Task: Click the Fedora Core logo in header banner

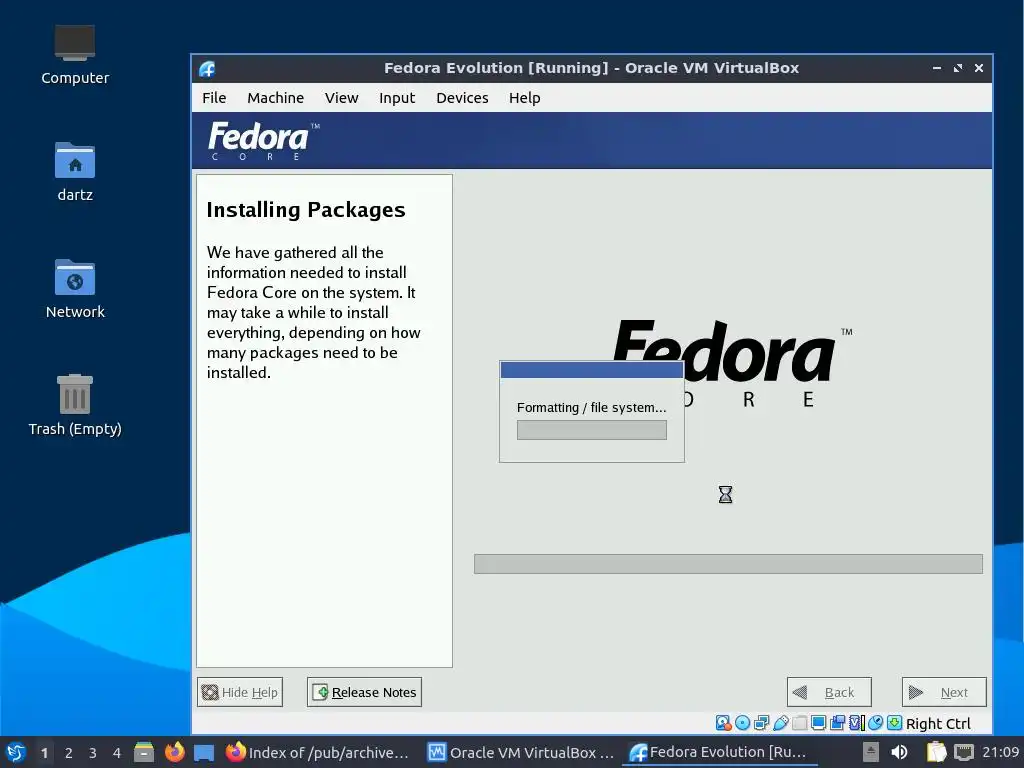Action: click(263, 140)
